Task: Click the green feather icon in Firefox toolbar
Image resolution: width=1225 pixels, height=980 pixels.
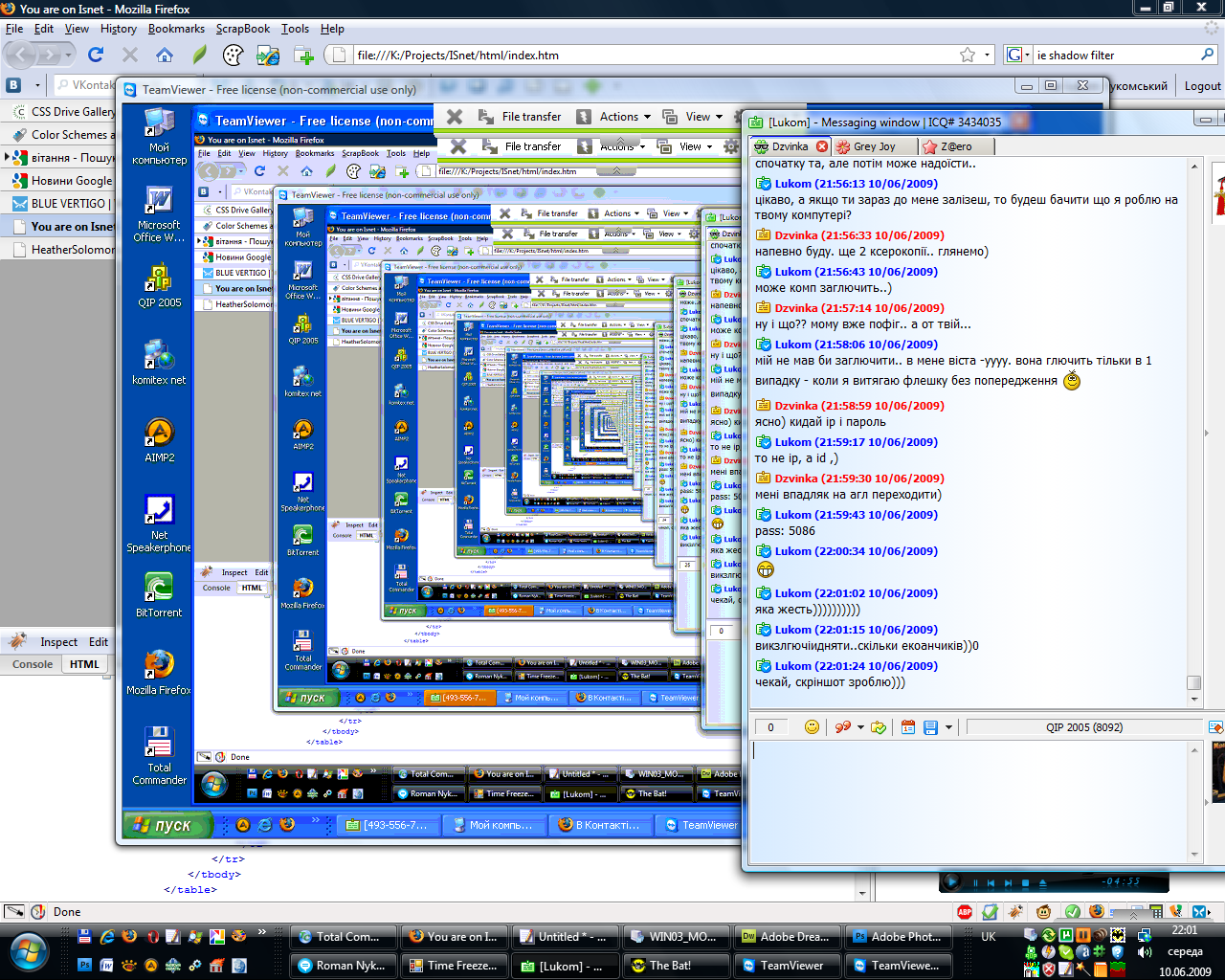Action: [x=199, y=55]
